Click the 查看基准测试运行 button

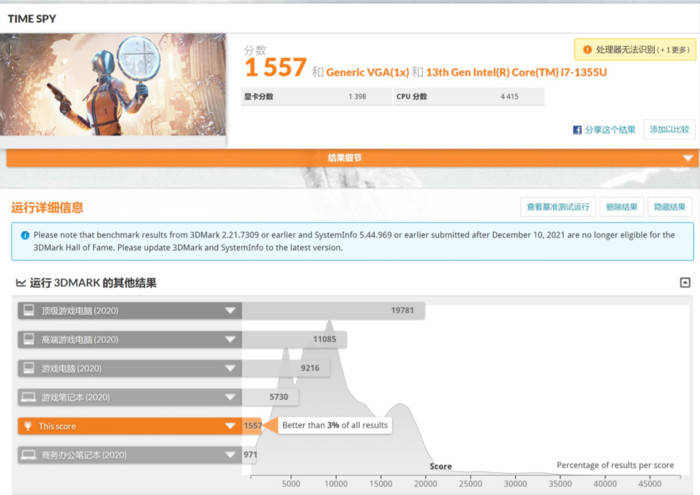point(558,207)
